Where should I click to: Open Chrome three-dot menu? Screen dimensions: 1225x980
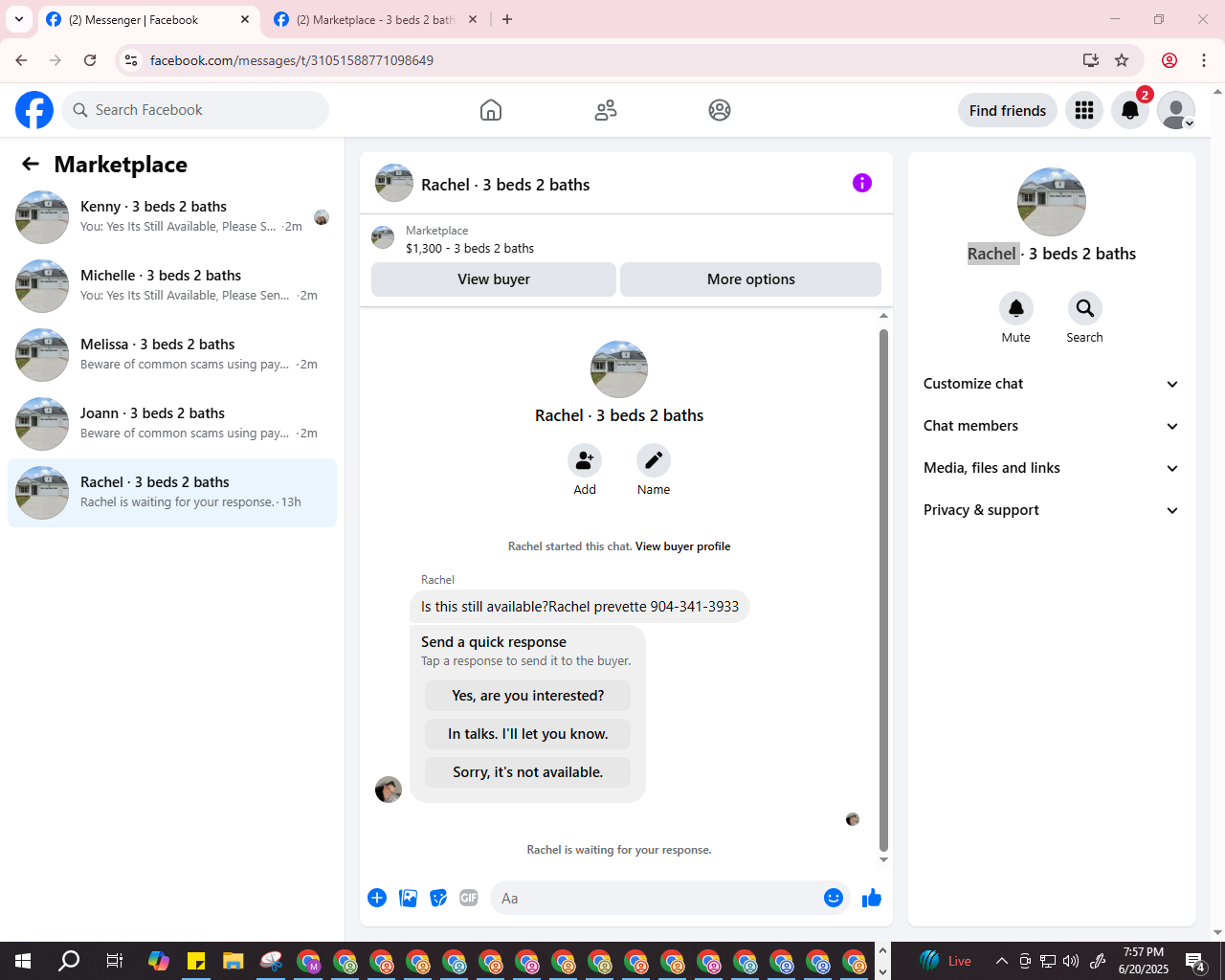tap(1204, 60)
